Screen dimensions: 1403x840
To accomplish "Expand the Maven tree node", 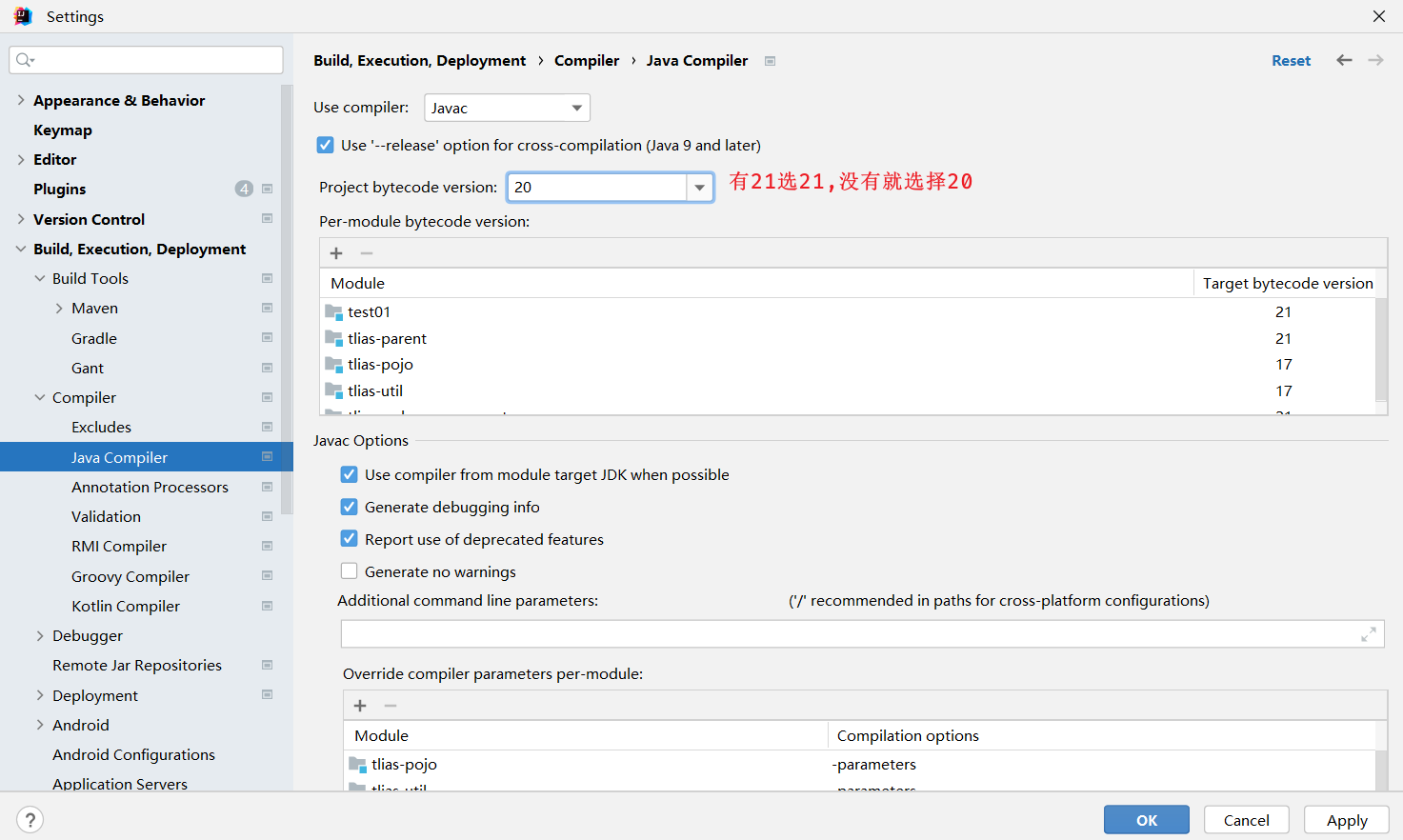I will coord(59,309).
